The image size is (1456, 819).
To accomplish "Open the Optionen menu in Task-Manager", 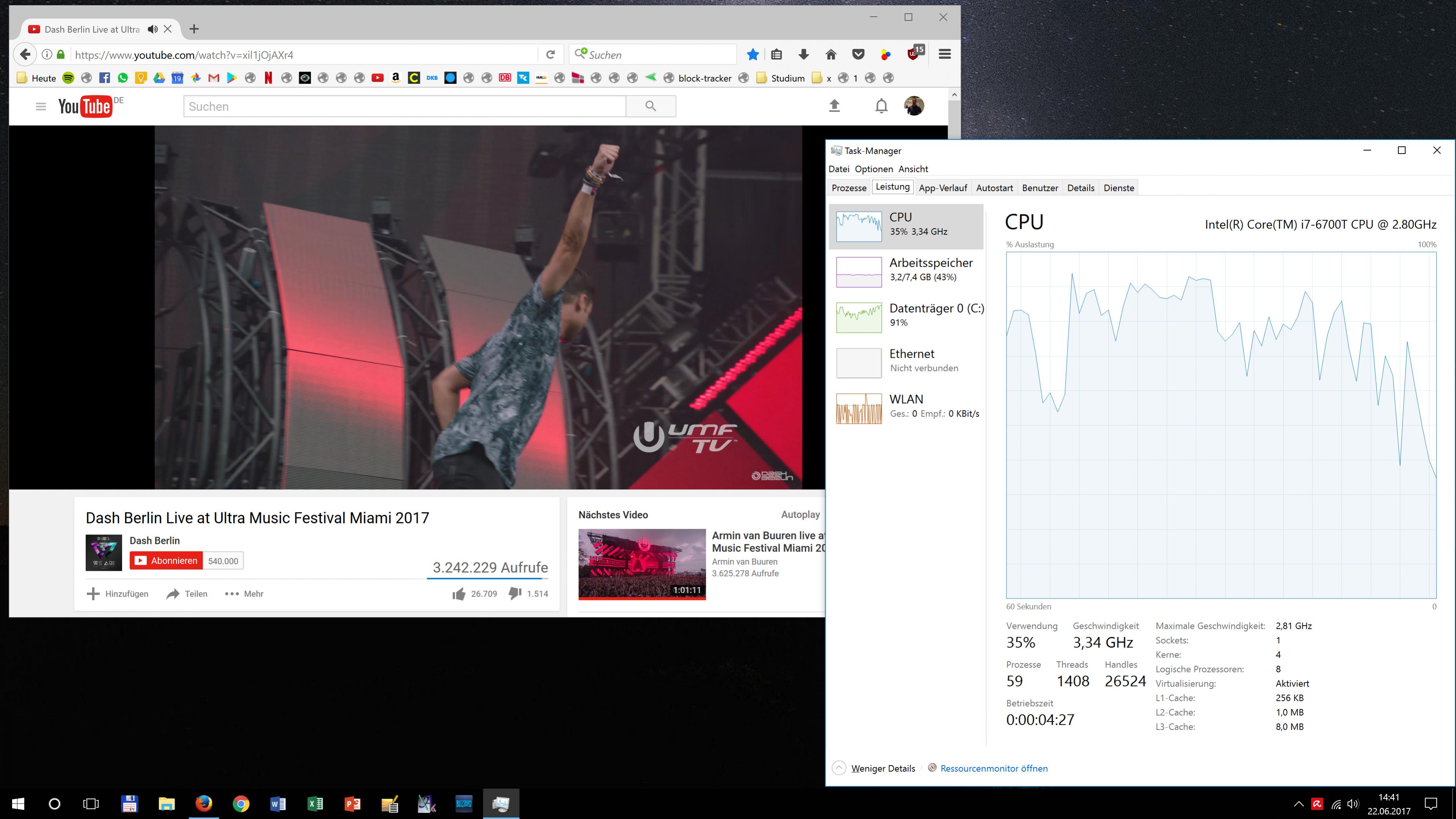I will [x=873, y=169].
